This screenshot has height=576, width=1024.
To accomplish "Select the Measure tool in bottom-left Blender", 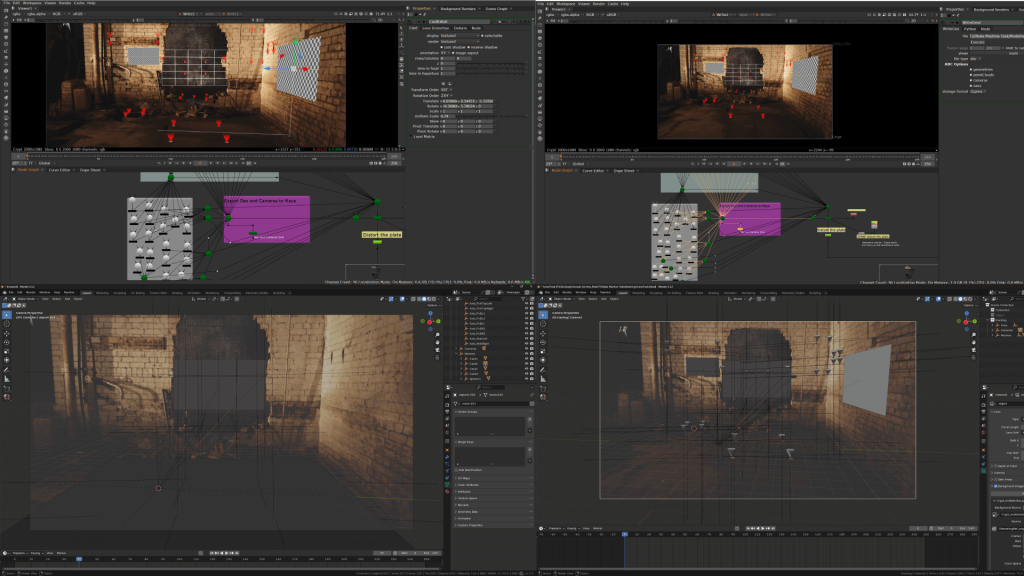I will 7,379.
